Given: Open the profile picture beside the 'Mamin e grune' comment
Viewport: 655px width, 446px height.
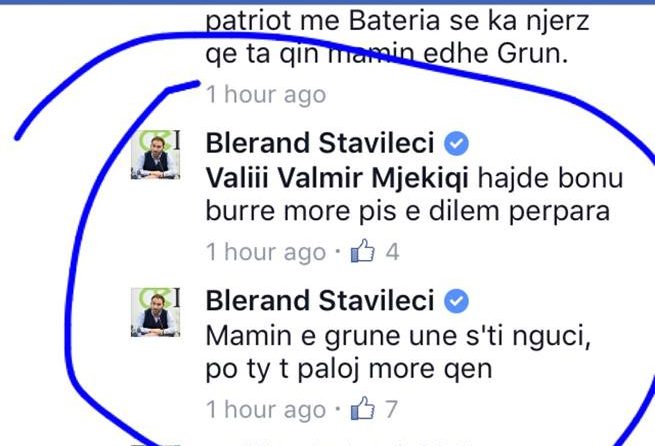Looking at the screenshot, I should pos(155,312).
